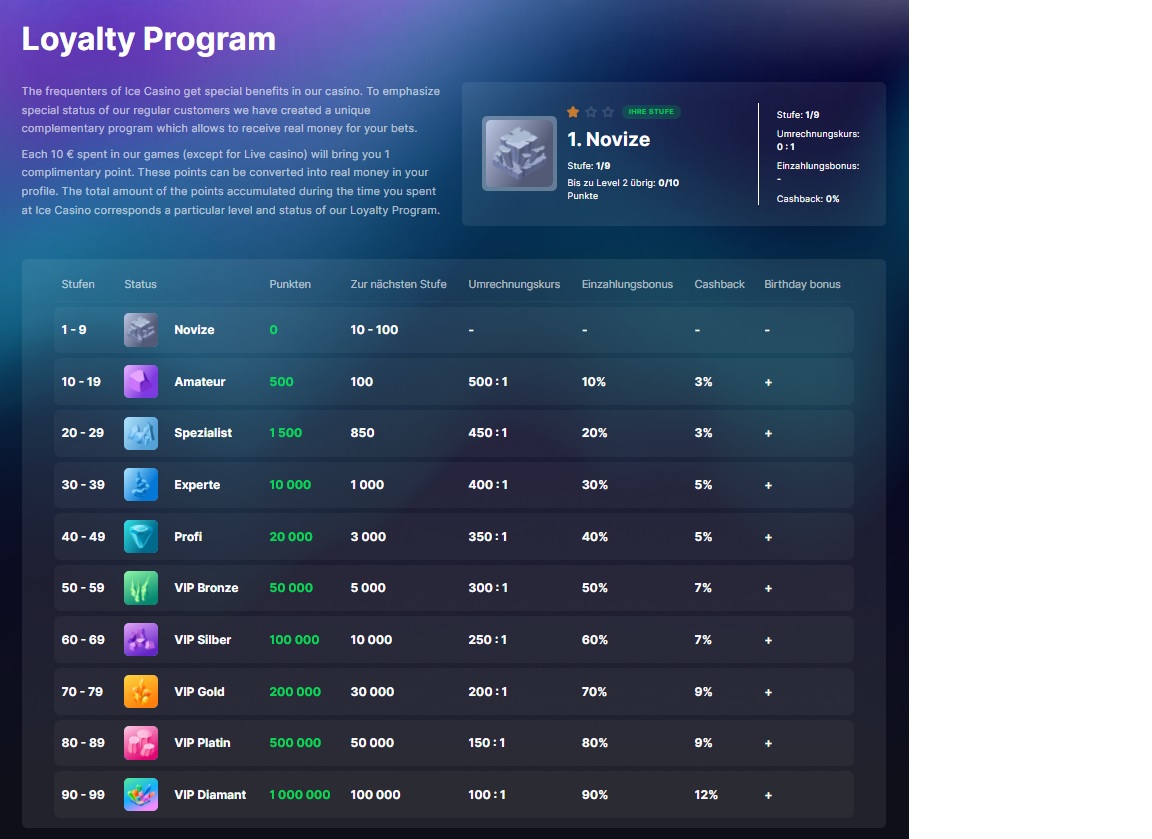Click the Cashback: 0% text in card
This screenshot has width=1152, height=839.
click(x=808, y=198)
